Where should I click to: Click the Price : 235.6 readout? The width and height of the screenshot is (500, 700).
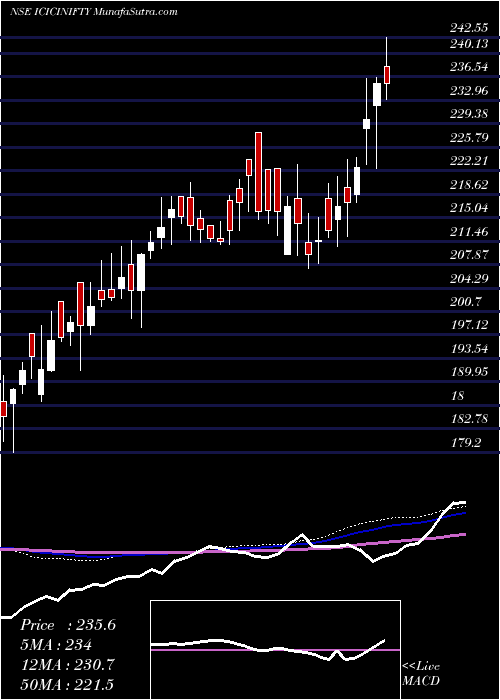pyautogui.click(x=68, y=625)
